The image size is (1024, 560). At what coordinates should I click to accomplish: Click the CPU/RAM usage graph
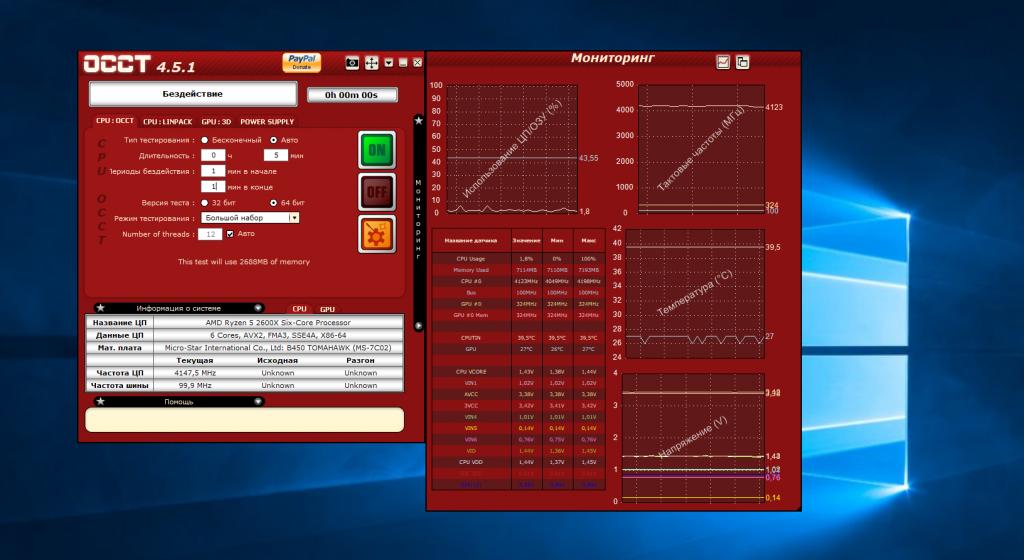[x=511, y=149]
